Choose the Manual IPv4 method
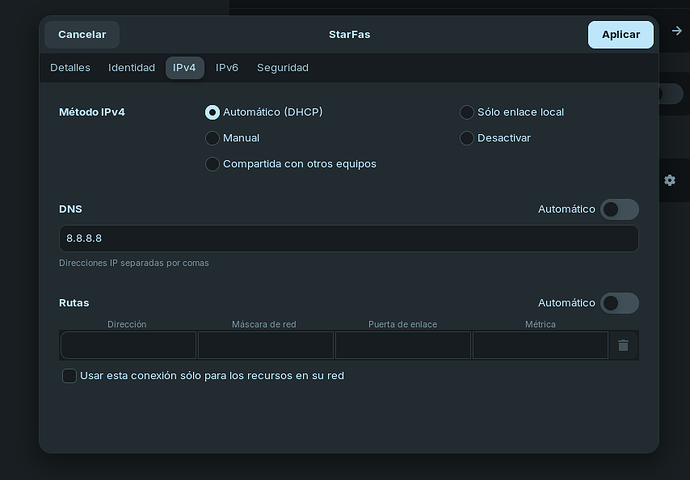 (212, 138)
